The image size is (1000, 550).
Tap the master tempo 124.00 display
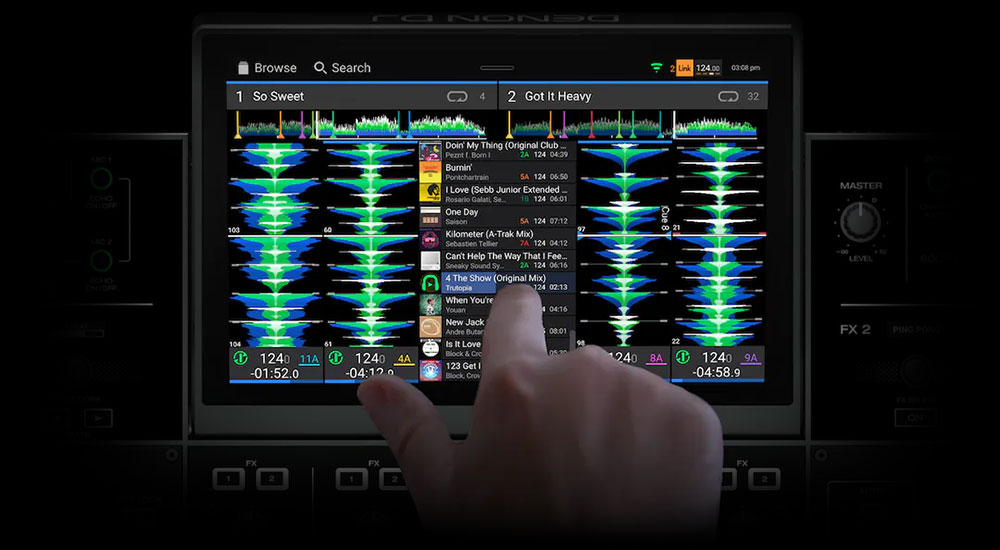point(708,68)
